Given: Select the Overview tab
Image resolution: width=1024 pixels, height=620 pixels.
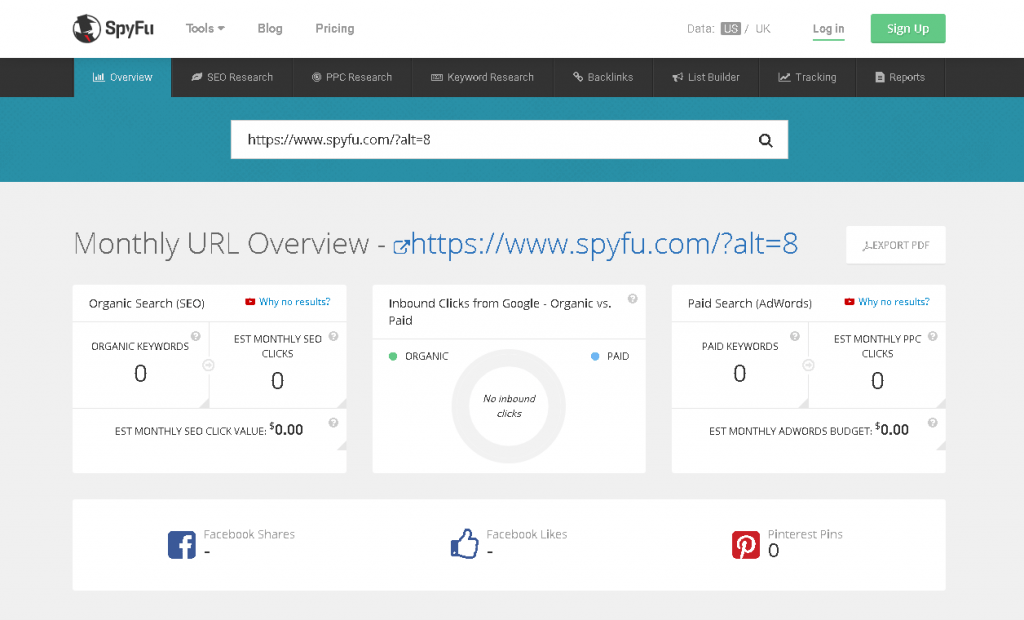Looking at the screenshot, I should point(122,77).
